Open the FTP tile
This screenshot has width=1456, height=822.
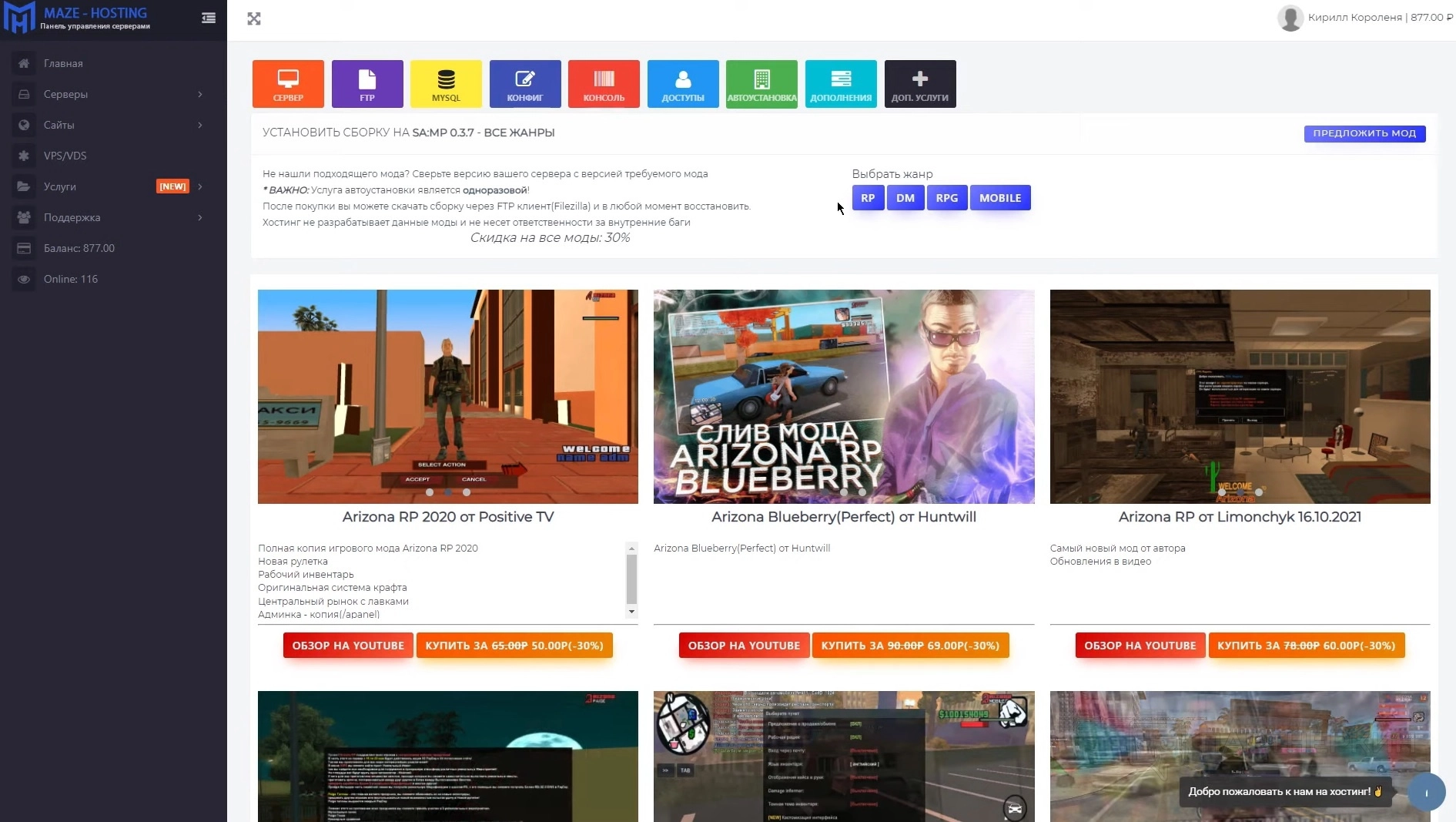coord(367,84)
